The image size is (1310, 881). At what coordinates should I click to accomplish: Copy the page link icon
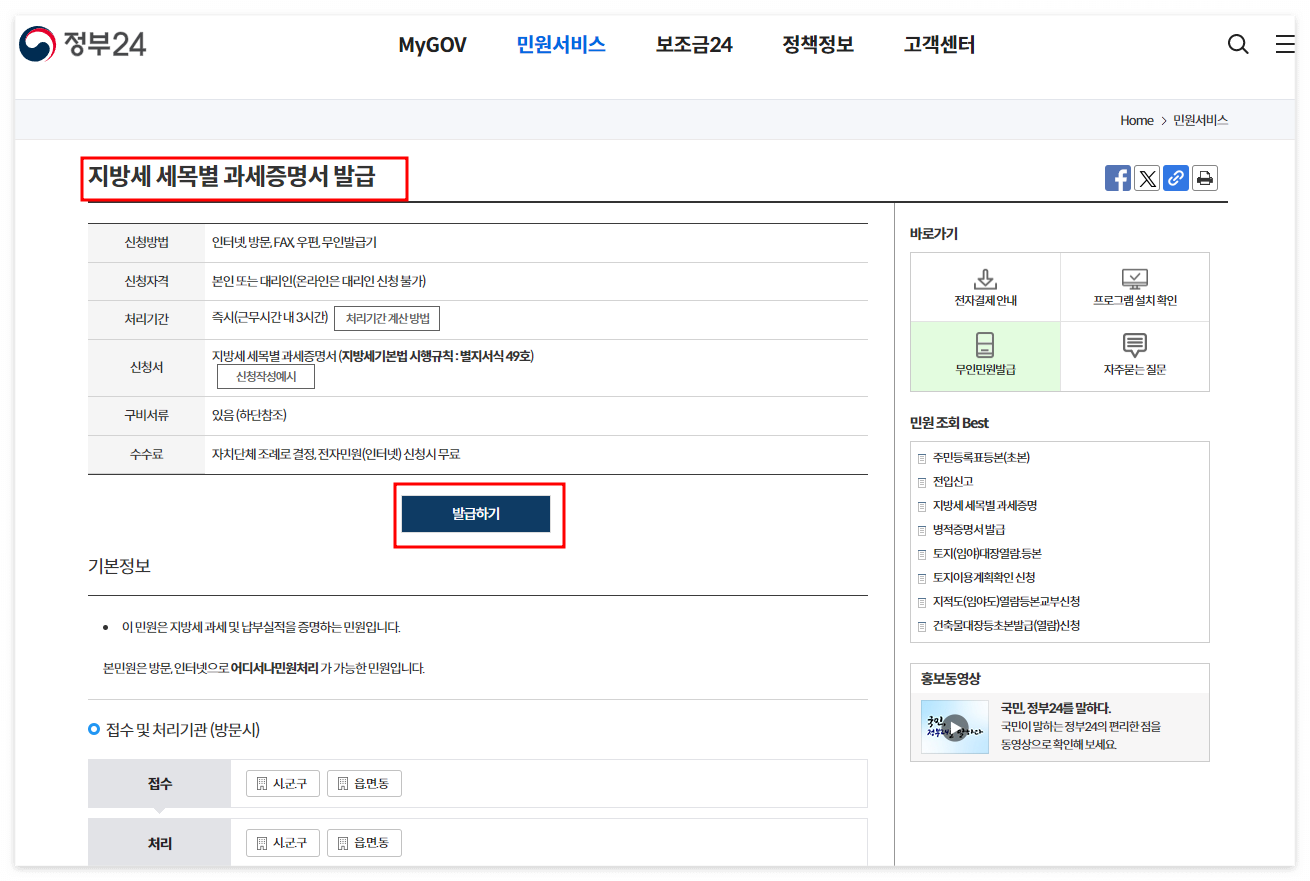pyautogui.click(x=1176, y=177)
